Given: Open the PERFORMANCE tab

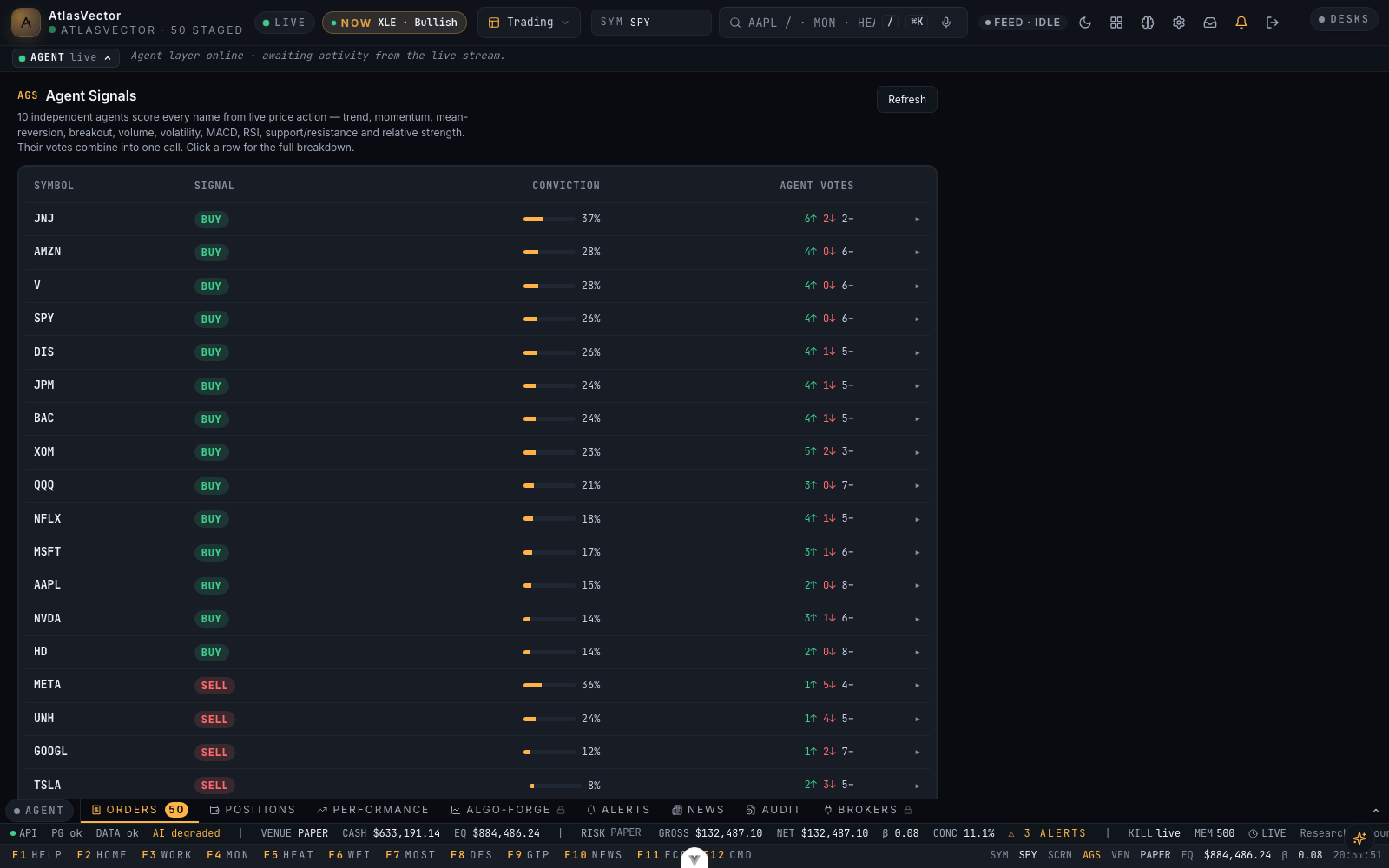Looking at the screenshot, I should [373, 810].
